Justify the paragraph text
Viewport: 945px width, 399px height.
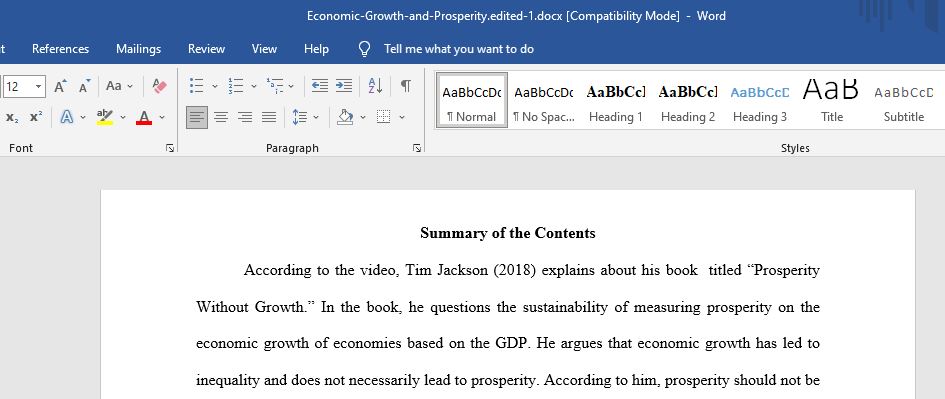pos(269,118)
